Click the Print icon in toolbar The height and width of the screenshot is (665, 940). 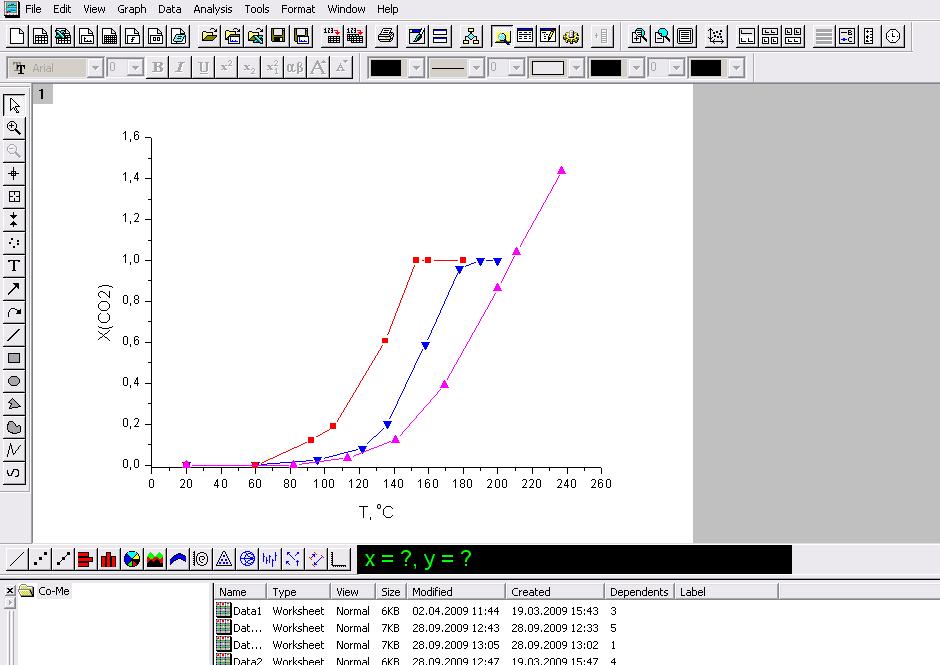click(x=386, y=37)
